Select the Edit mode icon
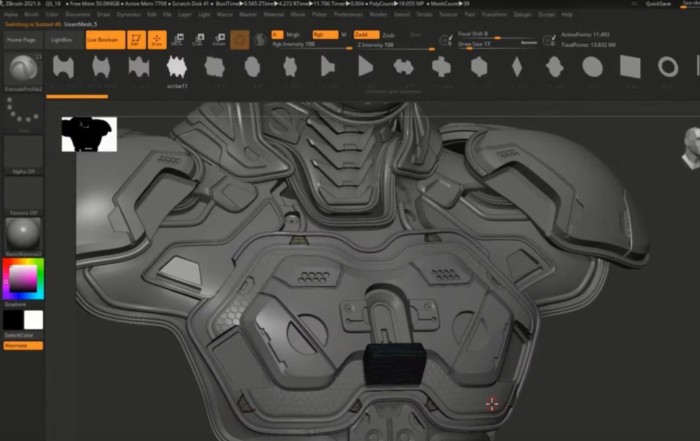 click(134, 40)
